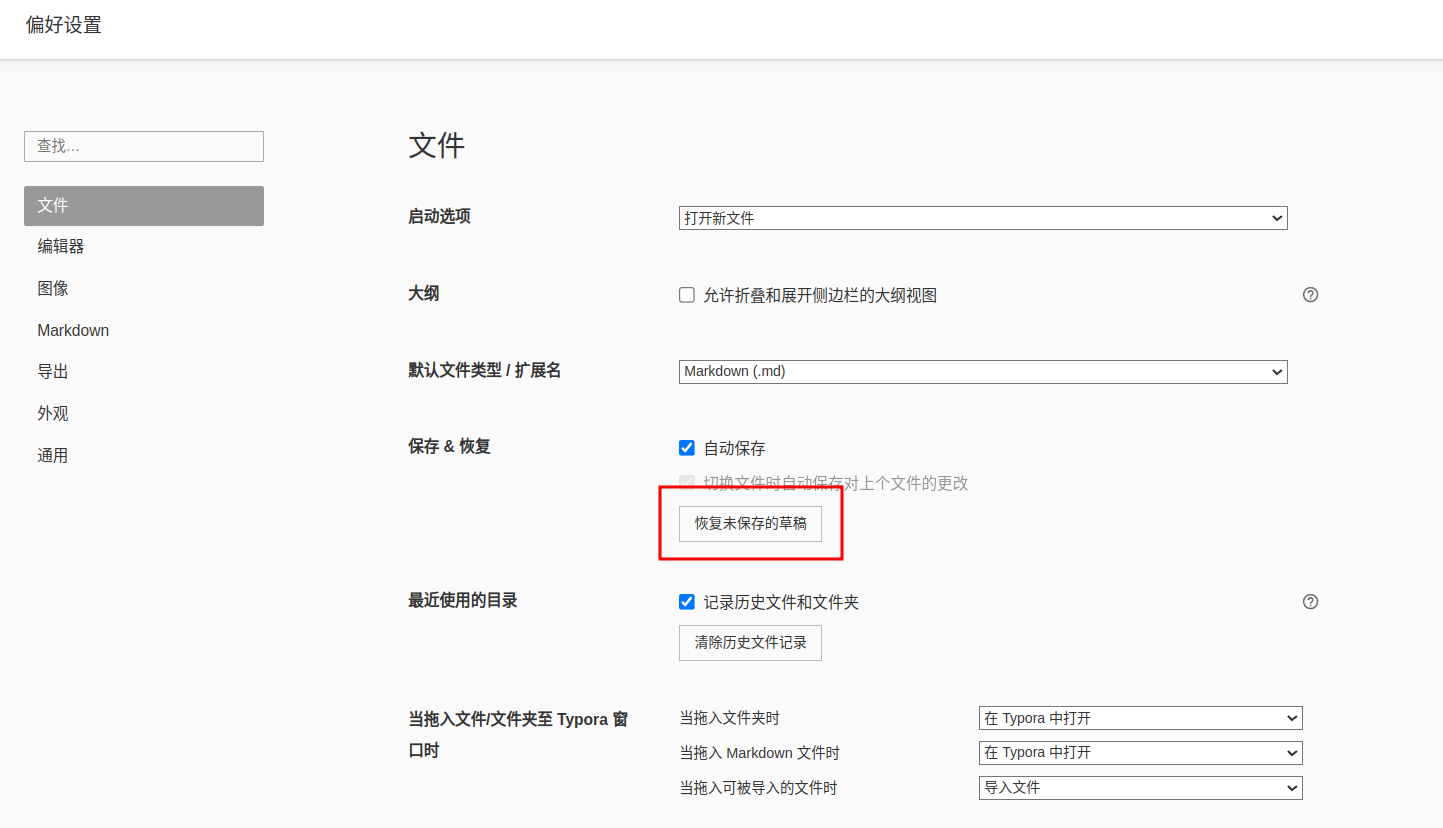Open the 外观 settings section
1443x828 pixels.
click(53, 414)
